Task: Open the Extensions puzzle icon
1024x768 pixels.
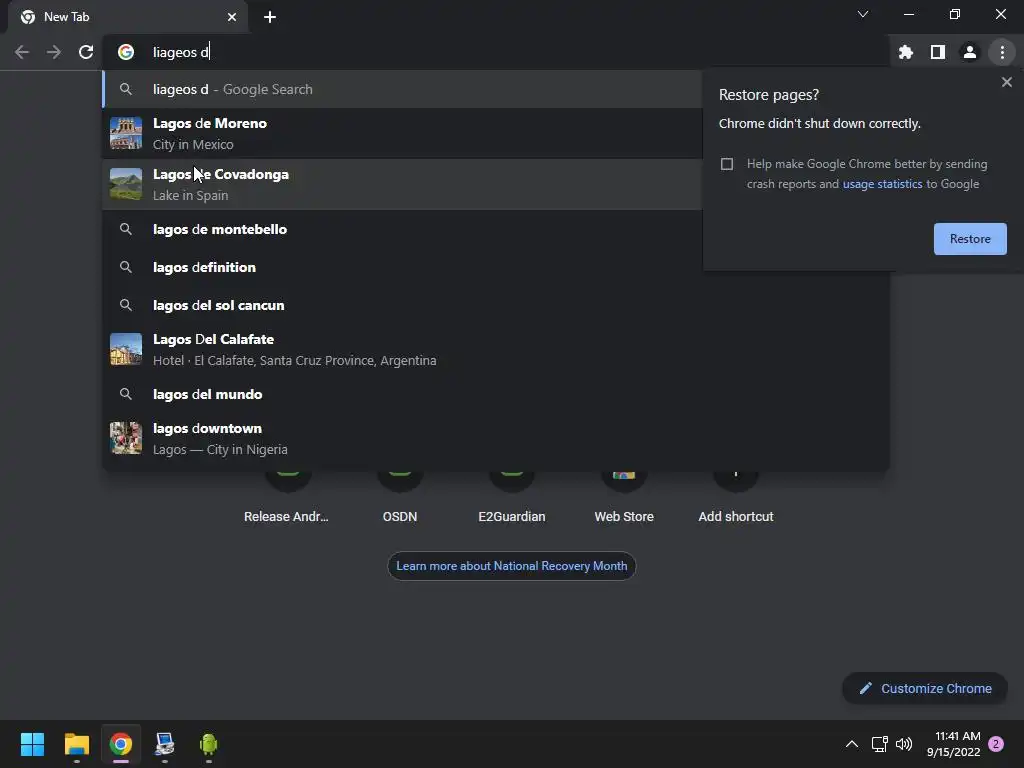Action: [906, 52]
